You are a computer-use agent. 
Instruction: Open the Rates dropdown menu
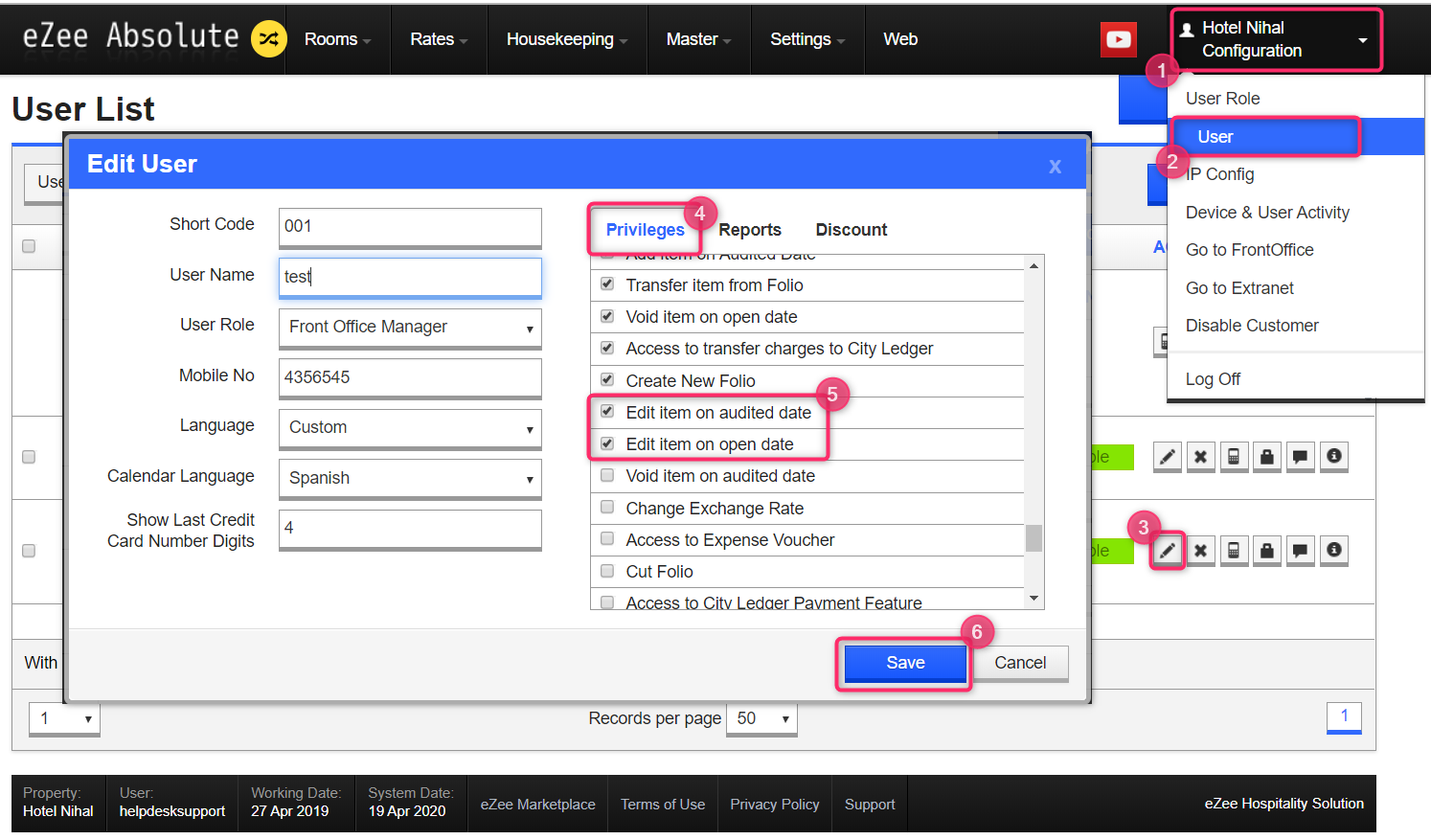[439, 39]
